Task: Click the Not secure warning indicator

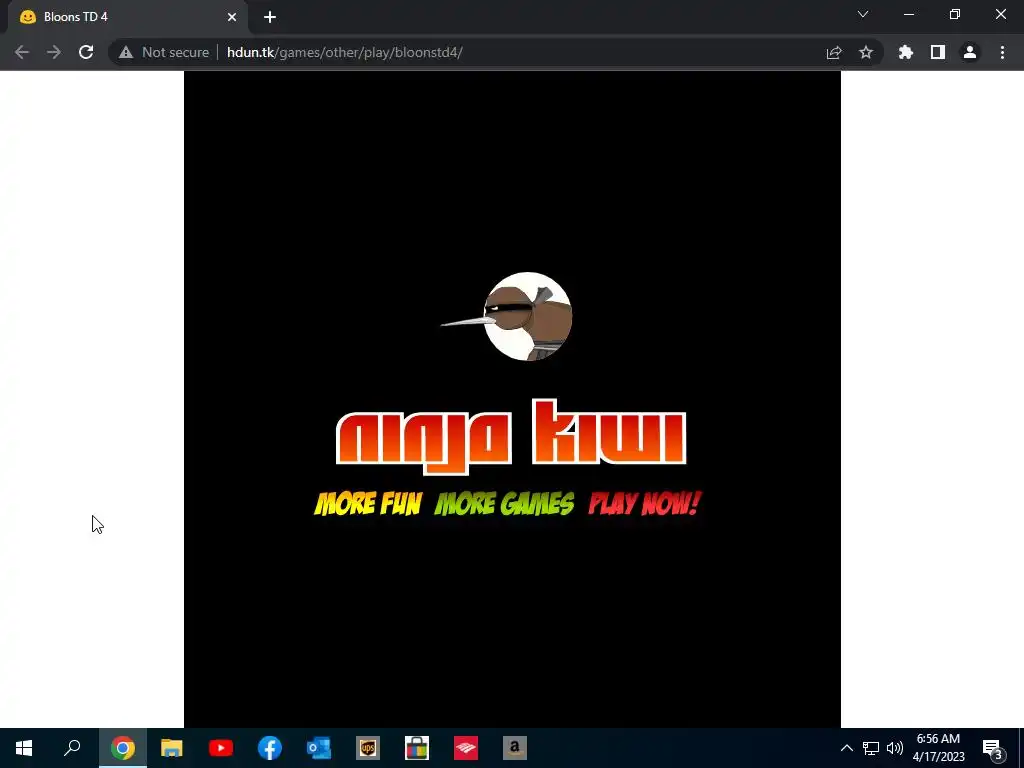Action: [164, 52]
